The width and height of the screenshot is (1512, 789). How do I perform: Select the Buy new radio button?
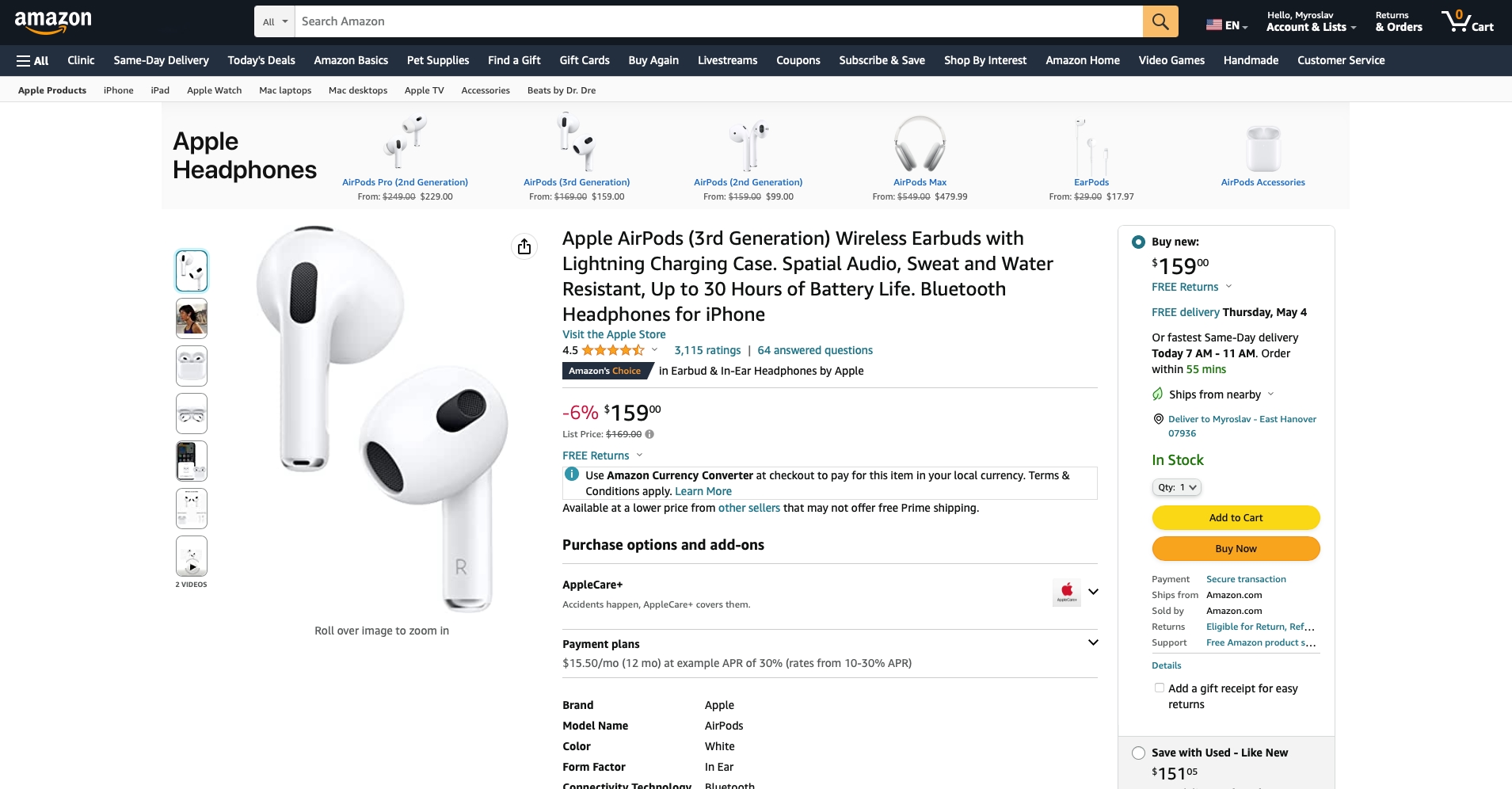coord(1138,242)
